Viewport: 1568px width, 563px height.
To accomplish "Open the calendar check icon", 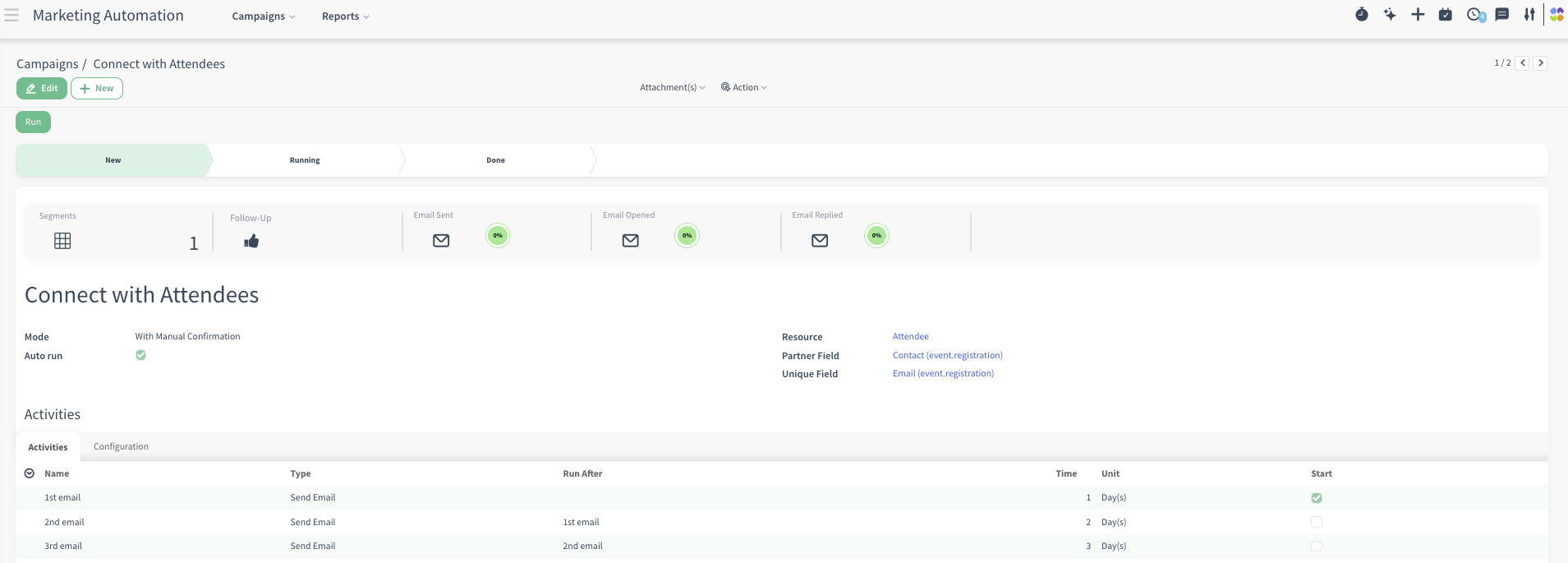I will click(1446, 15).
